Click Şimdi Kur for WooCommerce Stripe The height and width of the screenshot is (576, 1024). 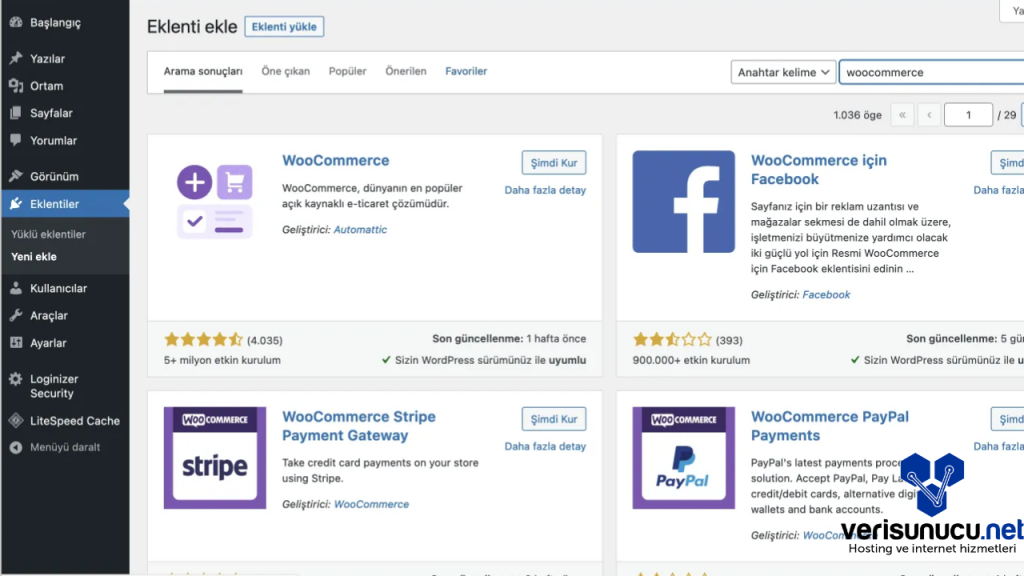click(x=554, y=419)
